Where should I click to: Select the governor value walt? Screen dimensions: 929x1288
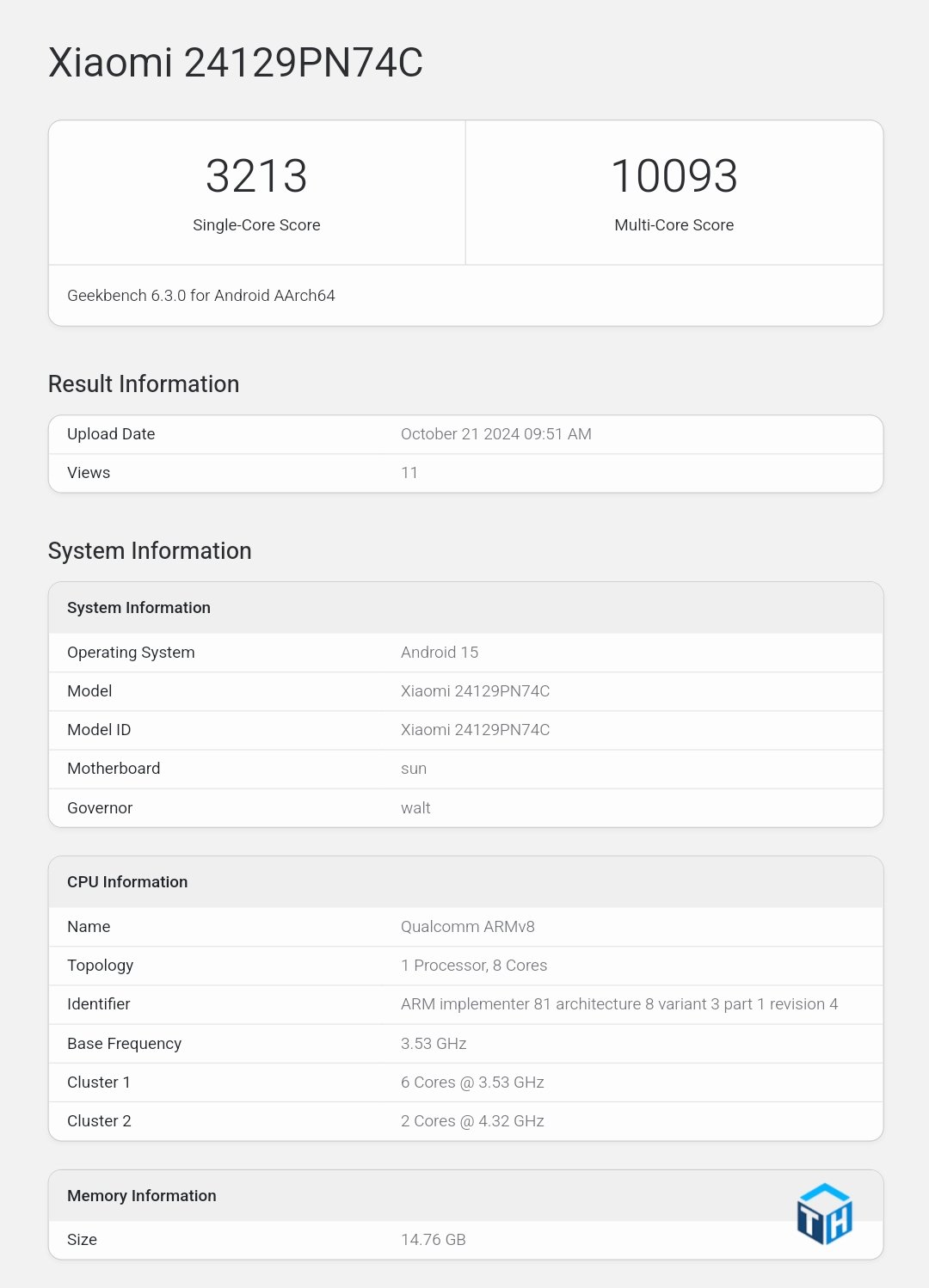(415, 808)
